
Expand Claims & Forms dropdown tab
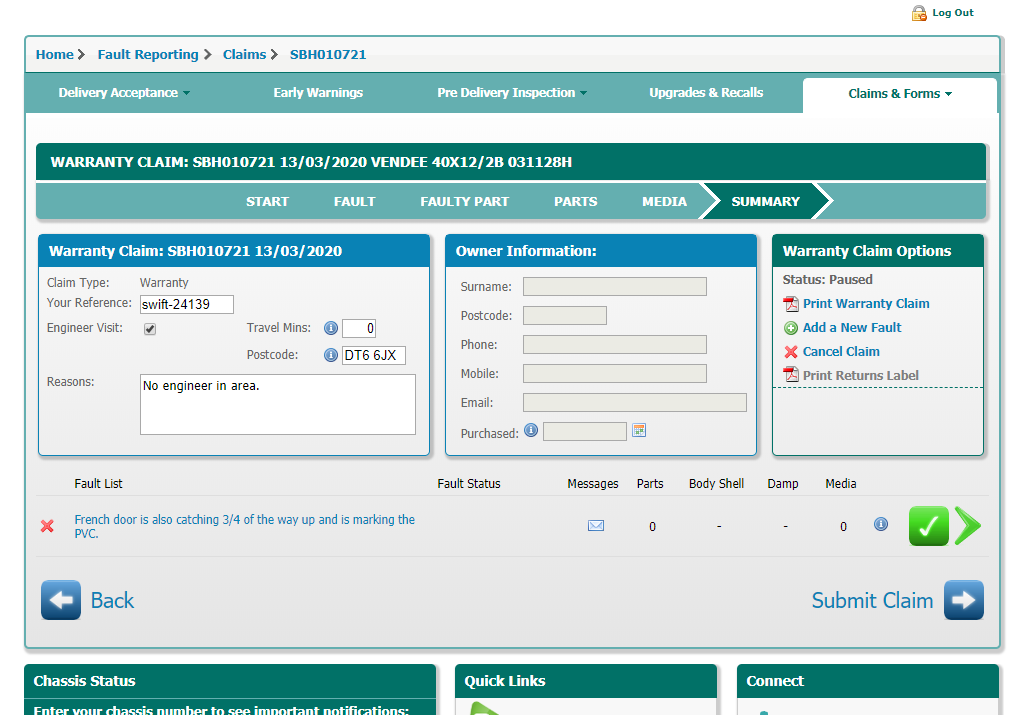pos(900,94)
